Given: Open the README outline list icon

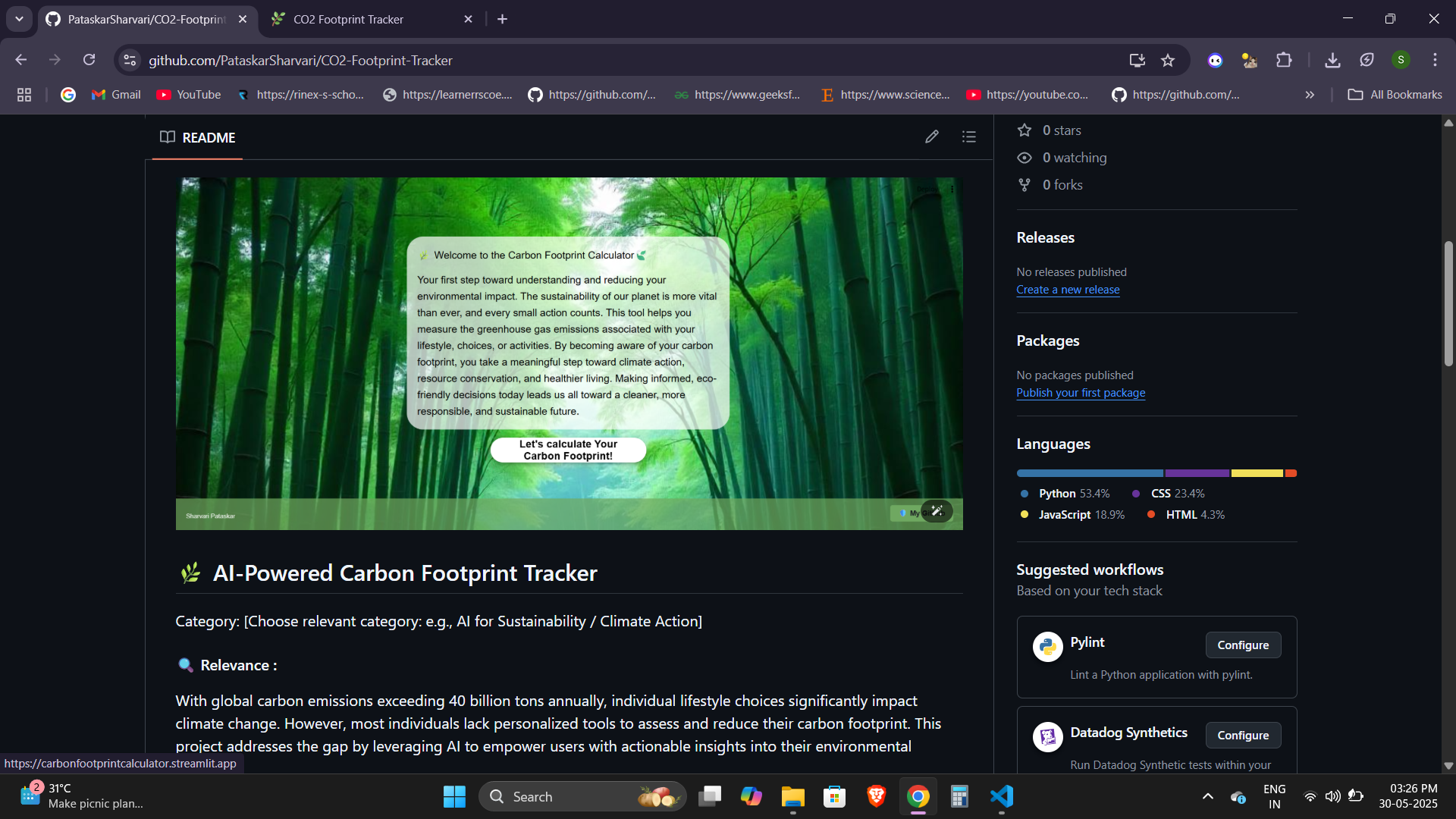Looking at the screenshot, I should pyautogui.click(x=968, y=137).
